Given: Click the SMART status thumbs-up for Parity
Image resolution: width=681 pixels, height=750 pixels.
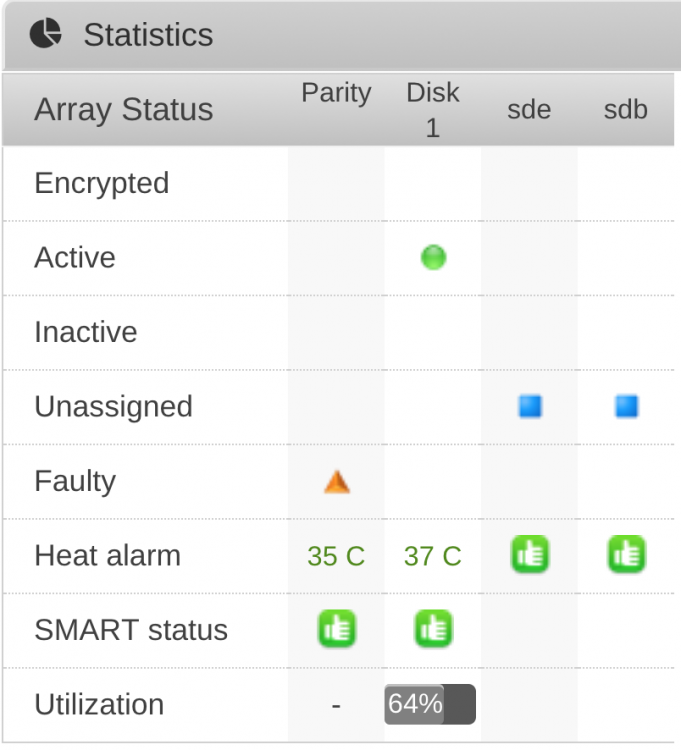Looking at the screenshot, I should 337,629.
